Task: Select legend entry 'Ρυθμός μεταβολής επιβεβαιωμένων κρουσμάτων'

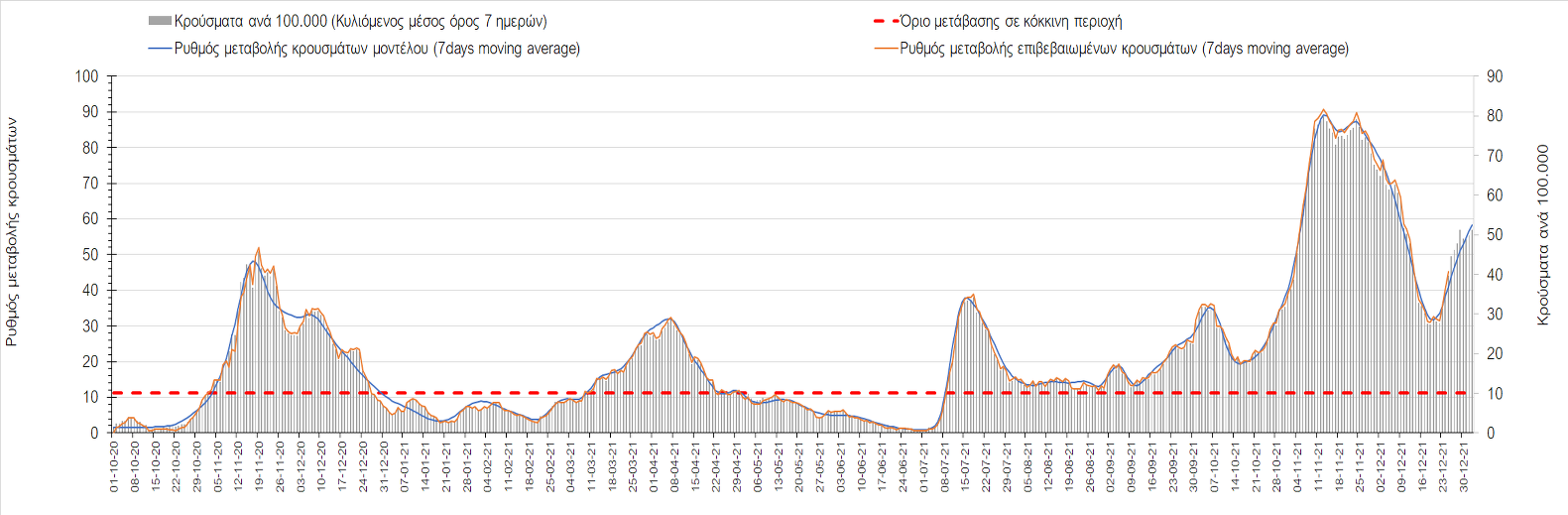Action: [x=1124, y=49]
